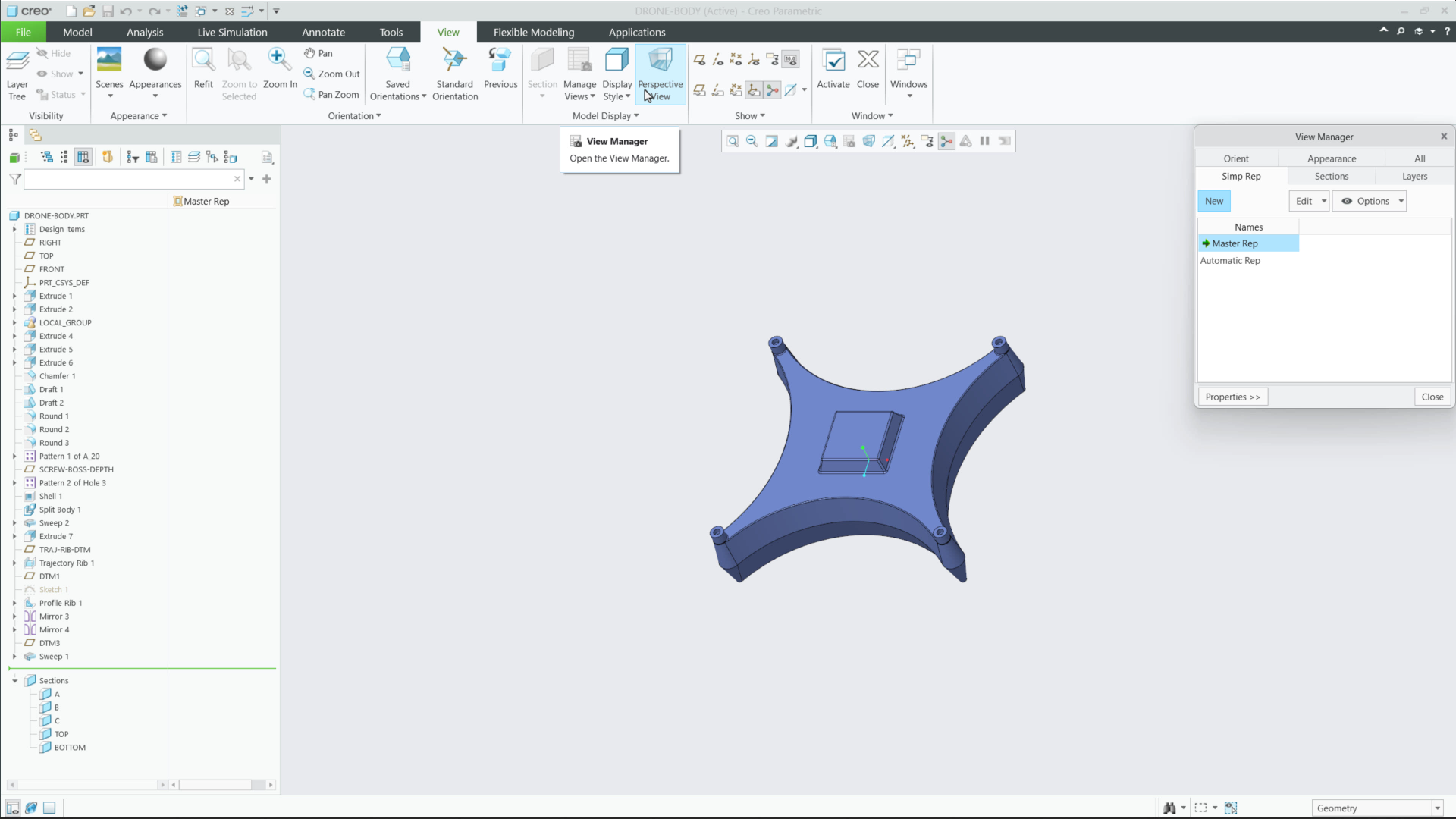1456x819 pixels.
Task: Click Repaint icon in graphics toolbar
Action: pos(772,141)
